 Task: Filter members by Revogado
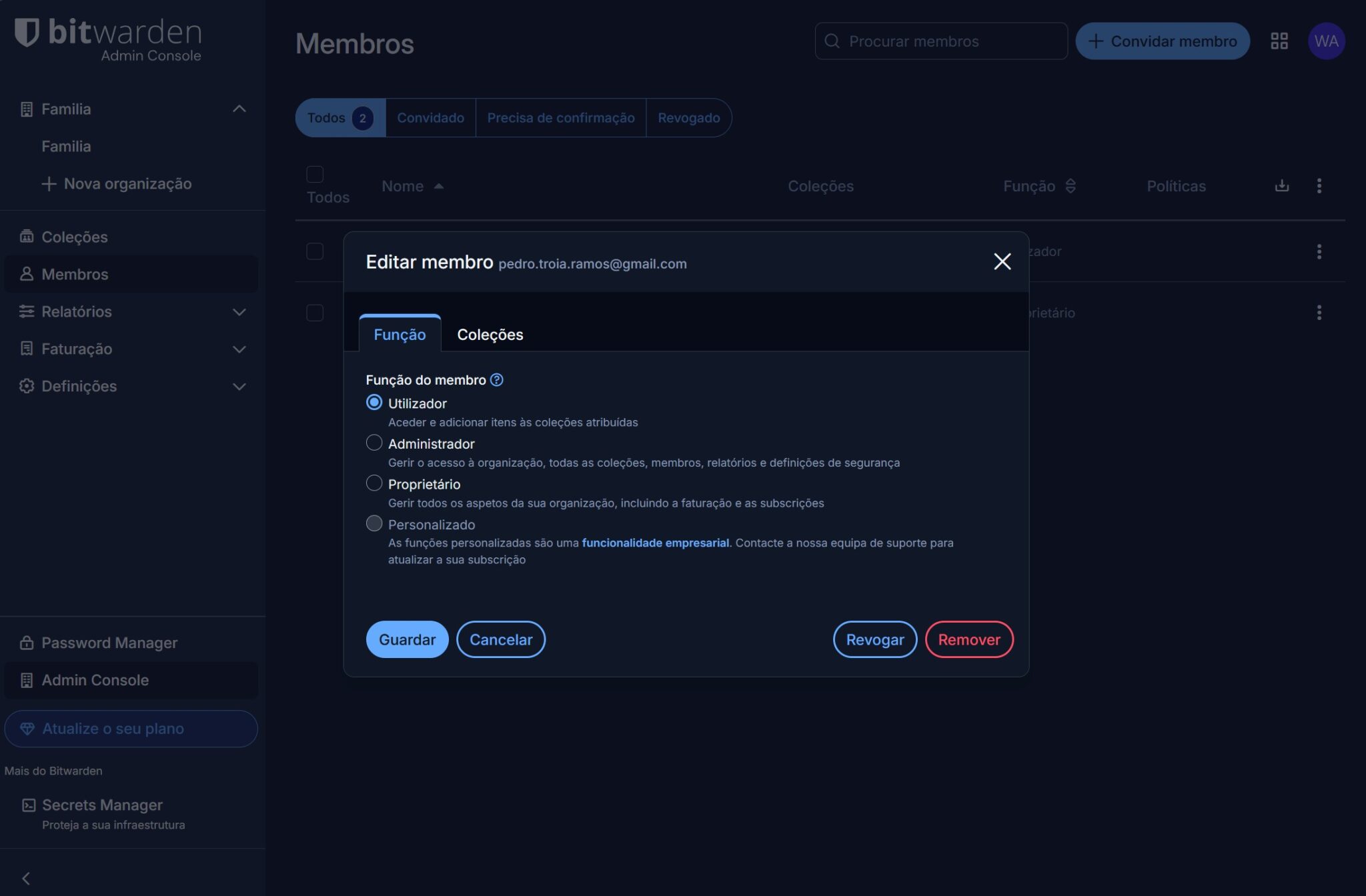688,118
